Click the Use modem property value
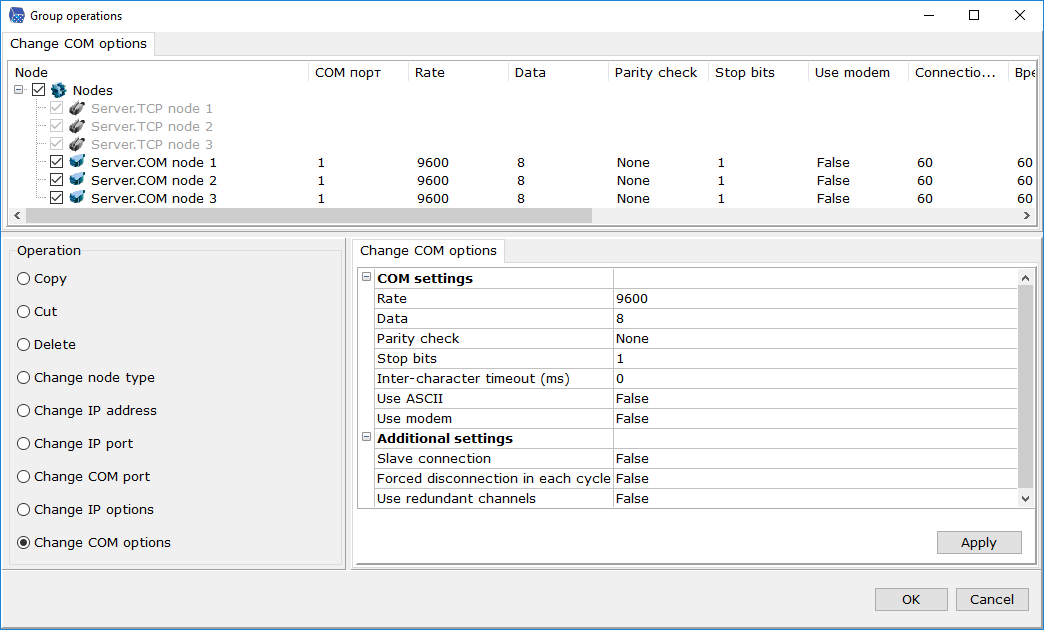Viewport: 1044px width, 630px height. pyautogui.click(x=816, y=418)
